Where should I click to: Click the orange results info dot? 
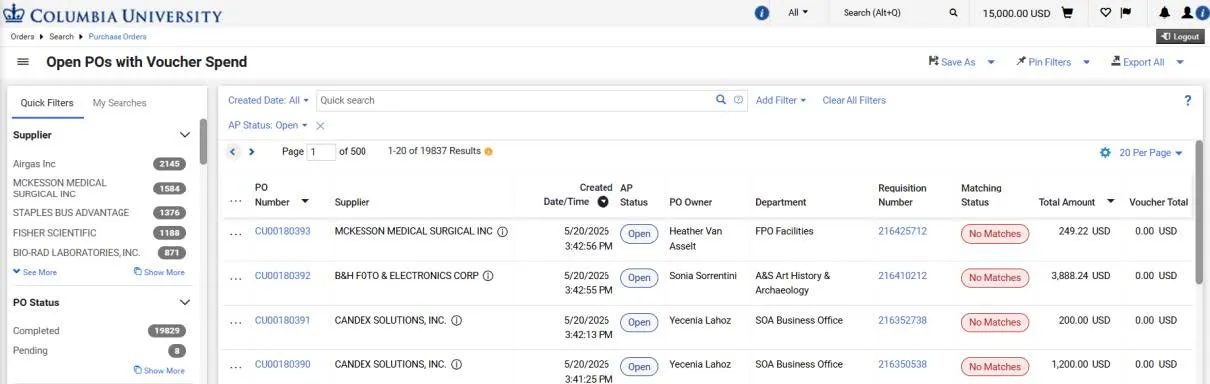click(x=489, y=152)
